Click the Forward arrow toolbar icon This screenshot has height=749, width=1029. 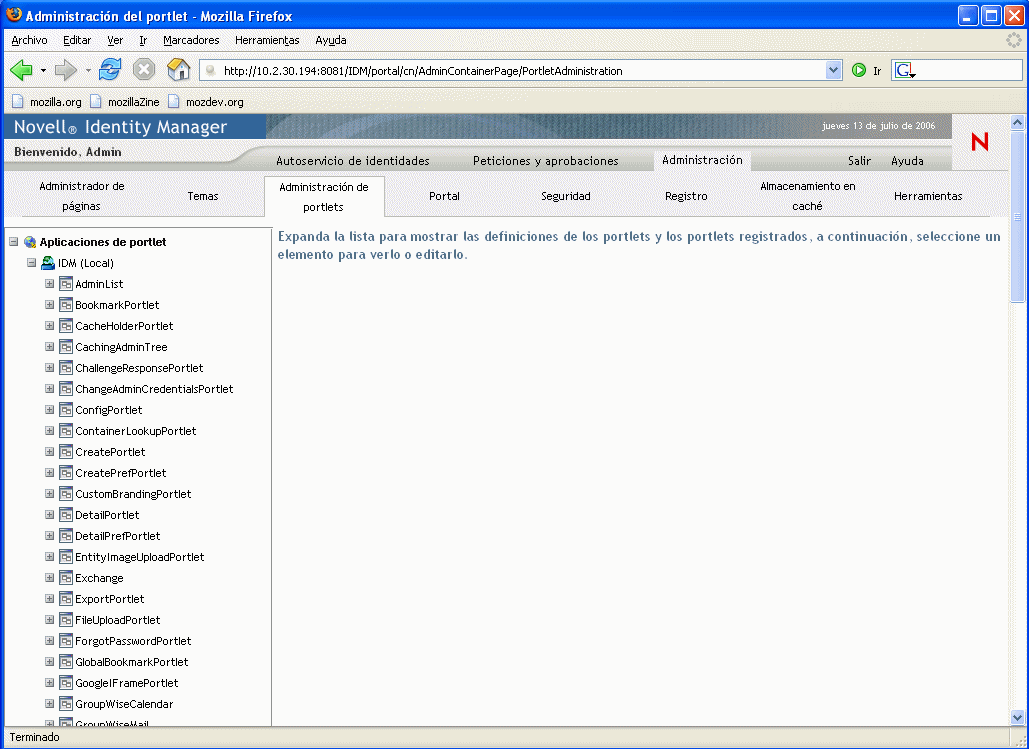click(66, 70)
